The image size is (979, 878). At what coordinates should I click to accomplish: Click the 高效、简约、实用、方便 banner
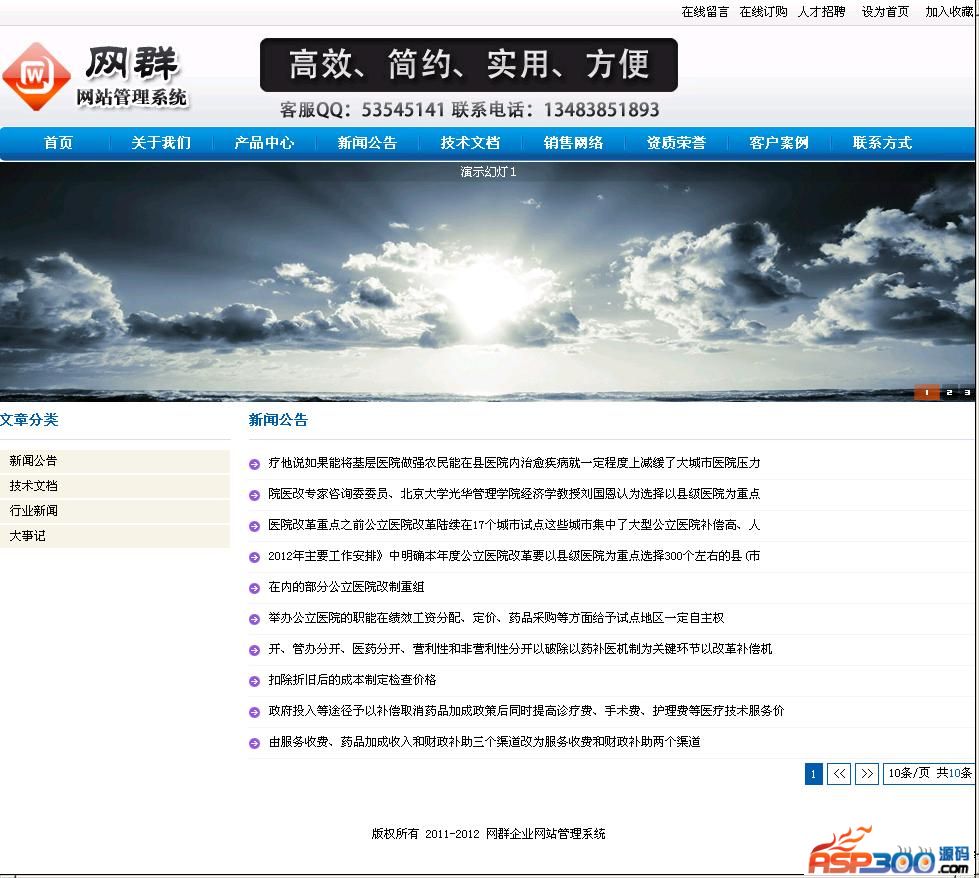click(469, 65)
